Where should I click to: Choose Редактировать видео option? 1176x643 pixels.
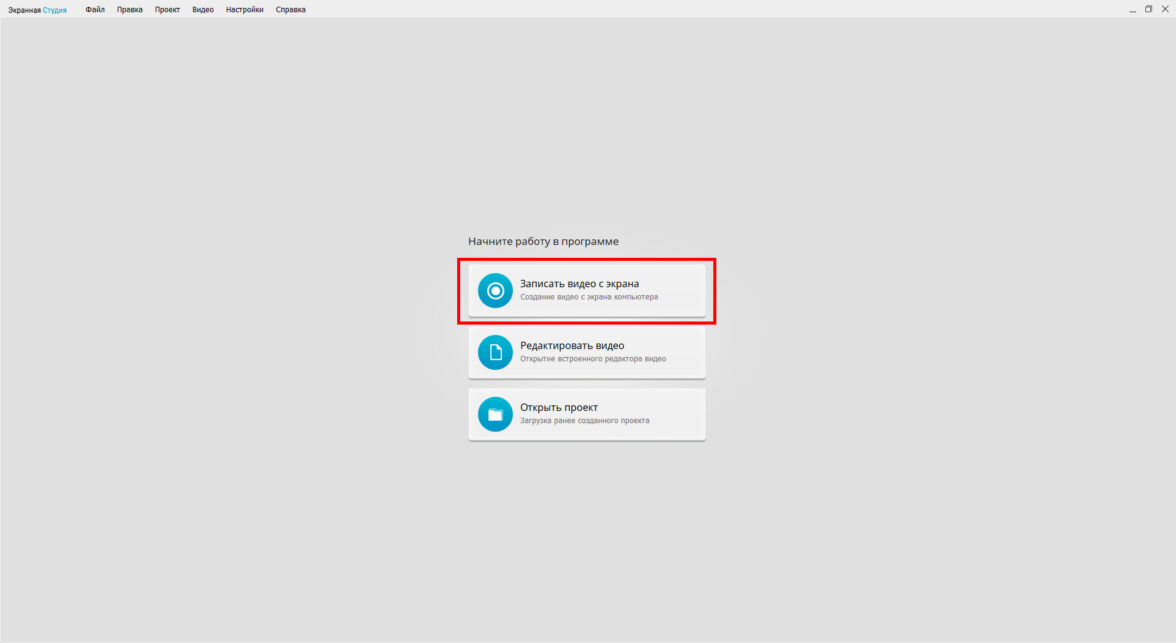[x=586, y=353]
